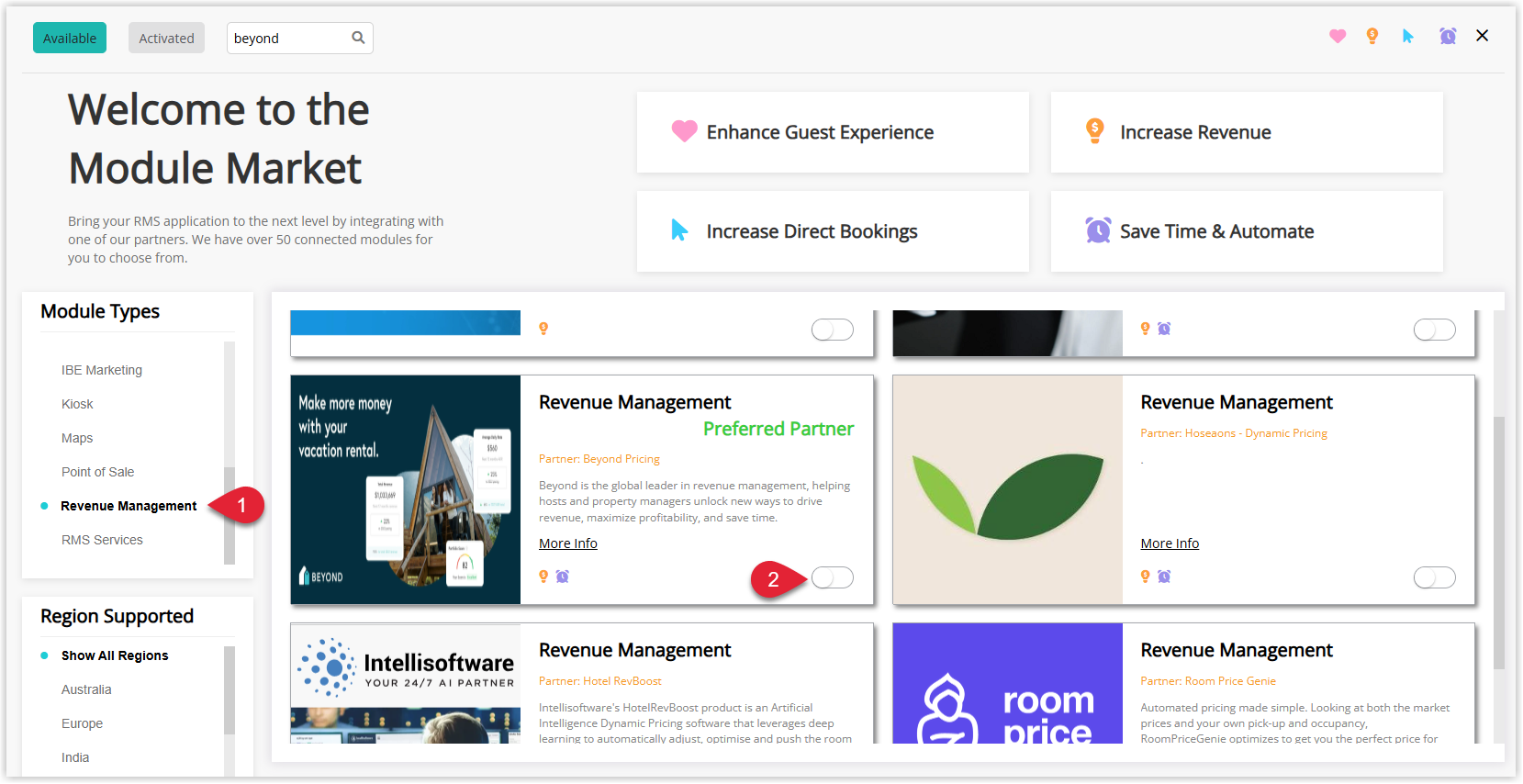
Task: Select Maps module type
Action: tap(77, 438)
